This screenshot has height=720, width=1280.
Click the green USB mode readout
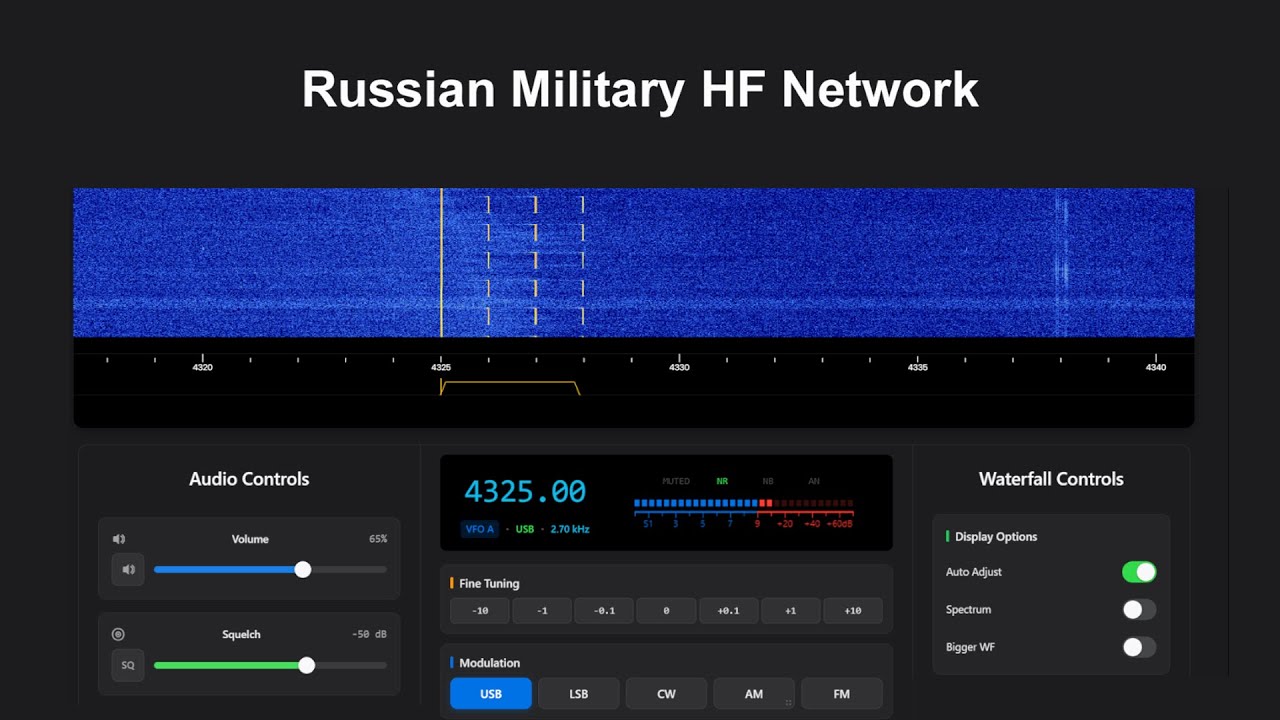tap(525, 529)
